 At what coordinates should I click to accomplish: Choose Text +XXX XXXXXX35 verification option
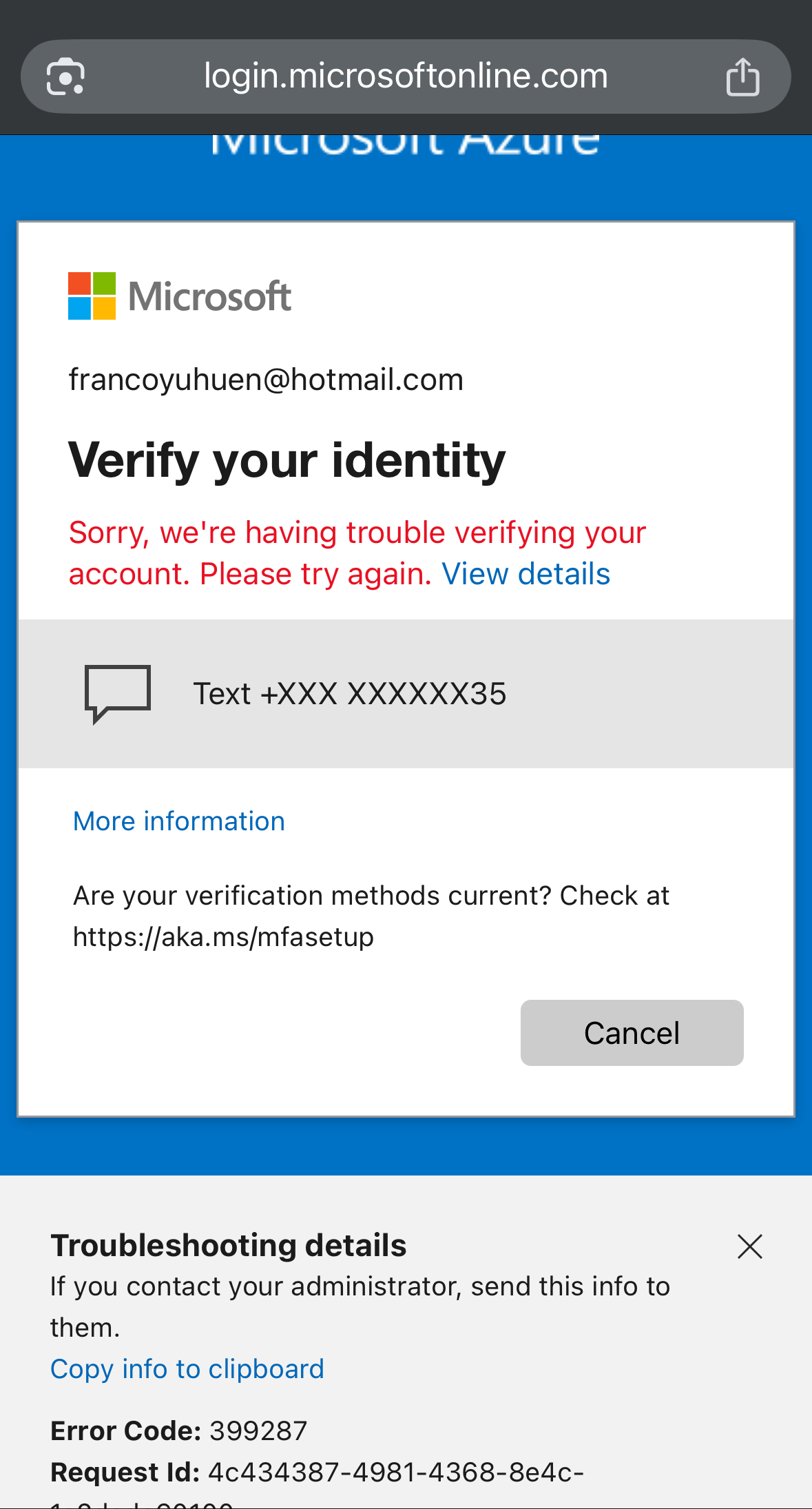click(406, 694)
